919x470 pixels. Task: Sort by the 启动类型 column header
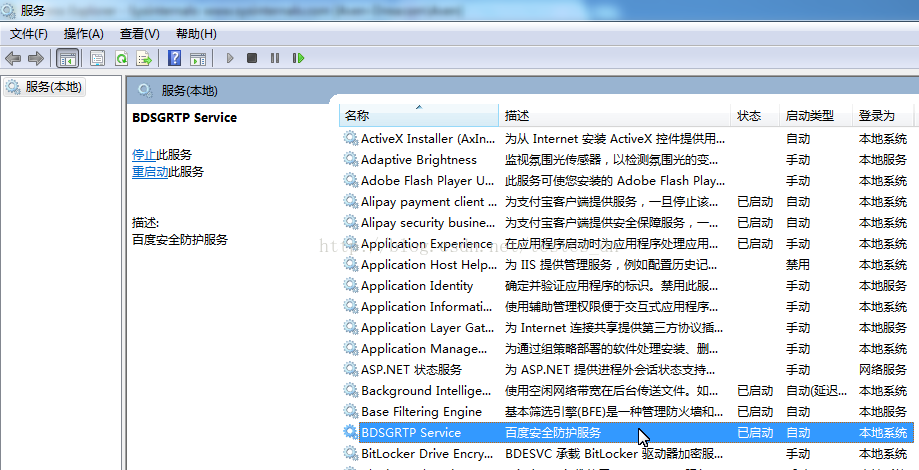816,115
